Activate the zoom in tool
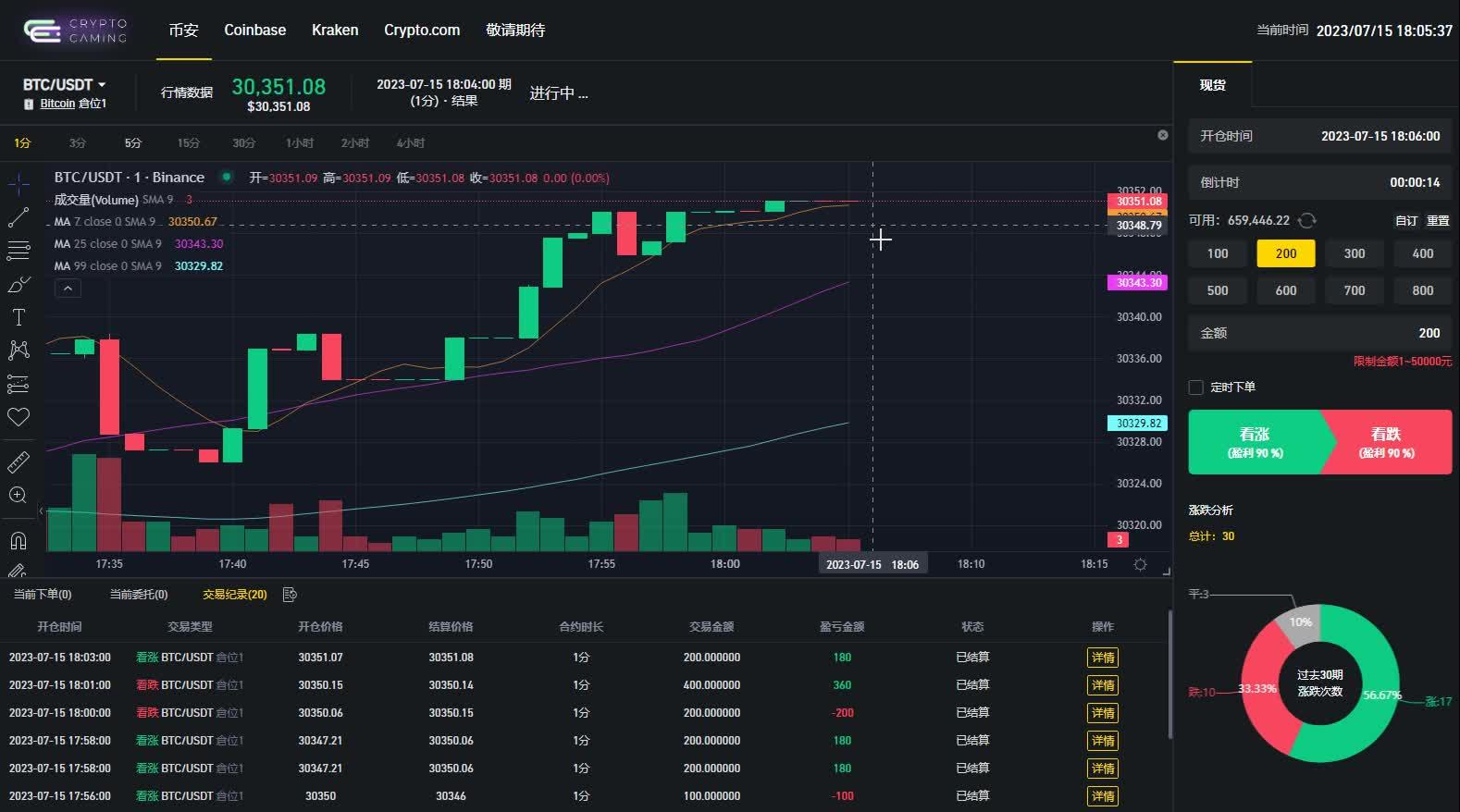 tap(19, 495)
